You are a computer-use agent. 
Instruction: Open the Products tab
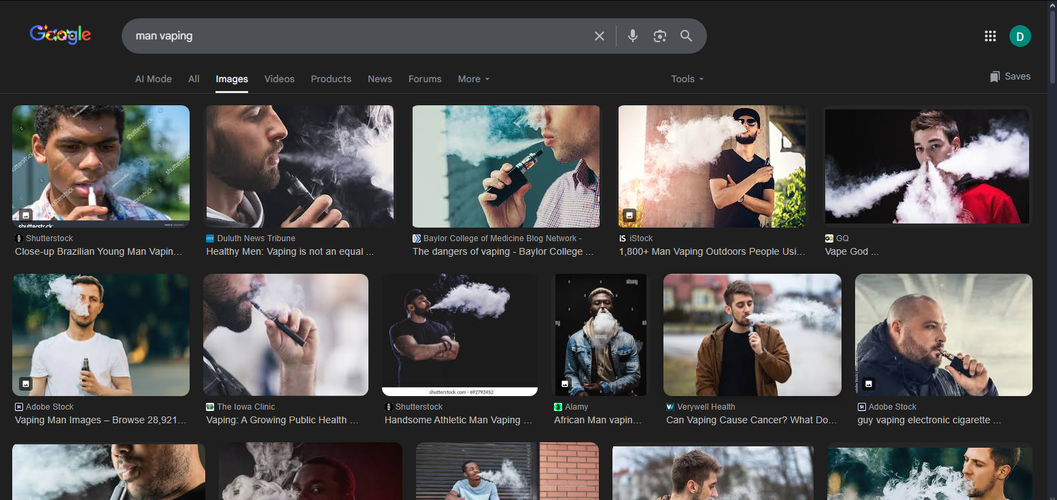click(x=331, y=79)
